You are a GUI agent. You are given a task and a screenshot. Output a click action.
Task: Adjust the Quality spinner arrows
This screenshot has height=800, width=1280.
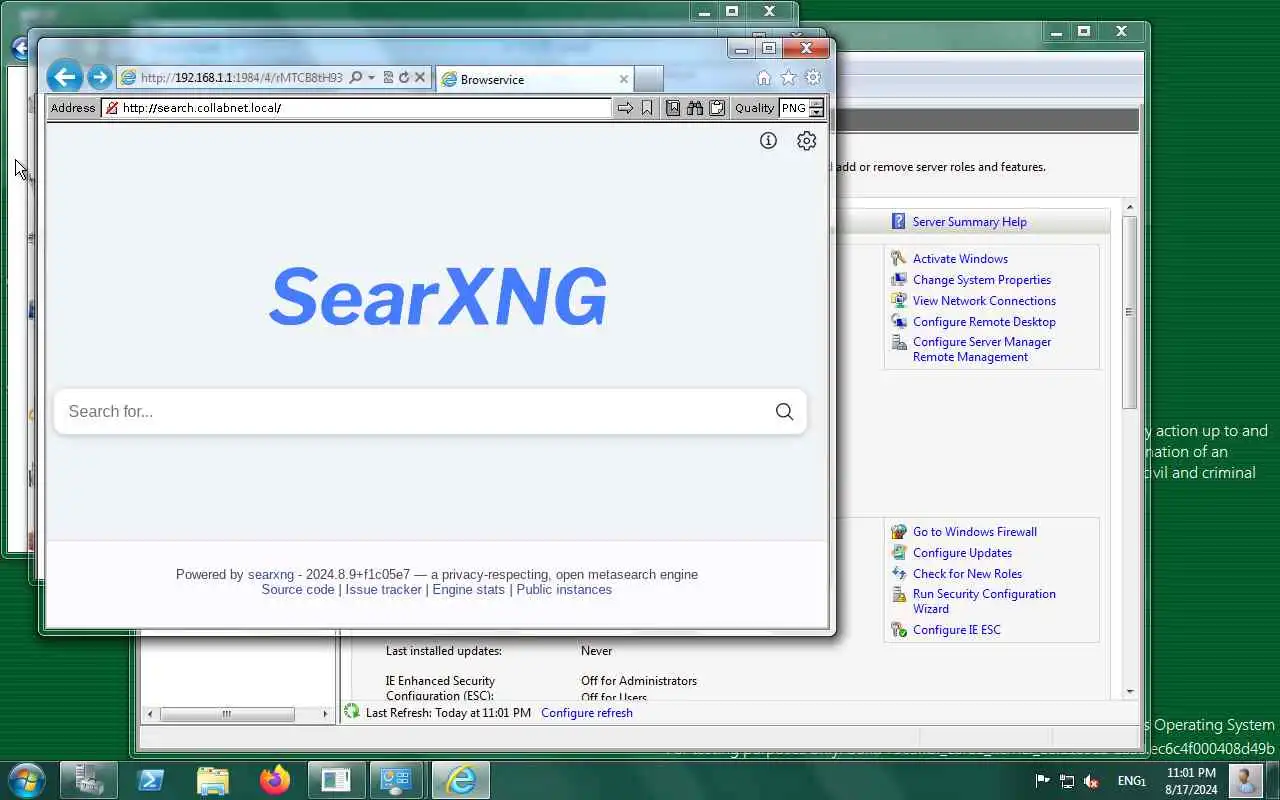(x=817, y=108)
